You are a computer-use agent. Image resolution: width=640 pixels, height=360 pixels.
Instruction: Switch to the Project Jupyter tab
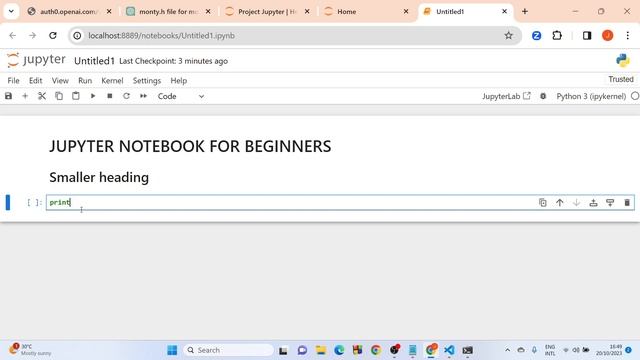[267, 11]
